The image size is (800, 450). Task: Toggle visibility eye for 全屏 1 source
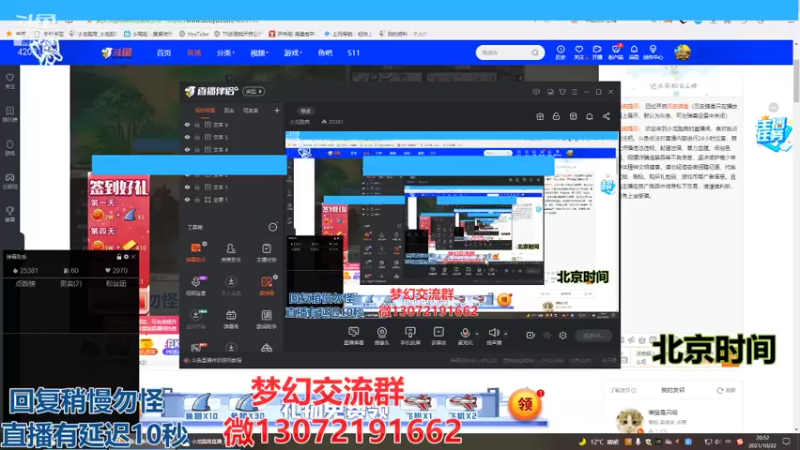(x=187, y=200)
